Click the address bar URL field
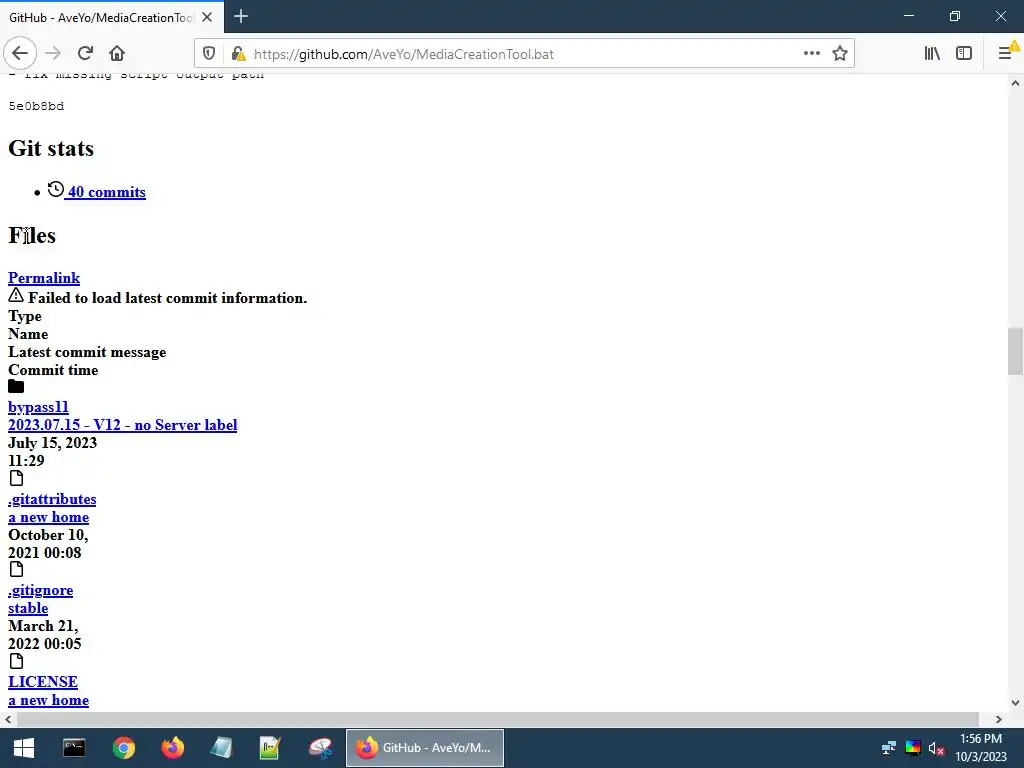 pyautogui.click(x=522, y=54)
